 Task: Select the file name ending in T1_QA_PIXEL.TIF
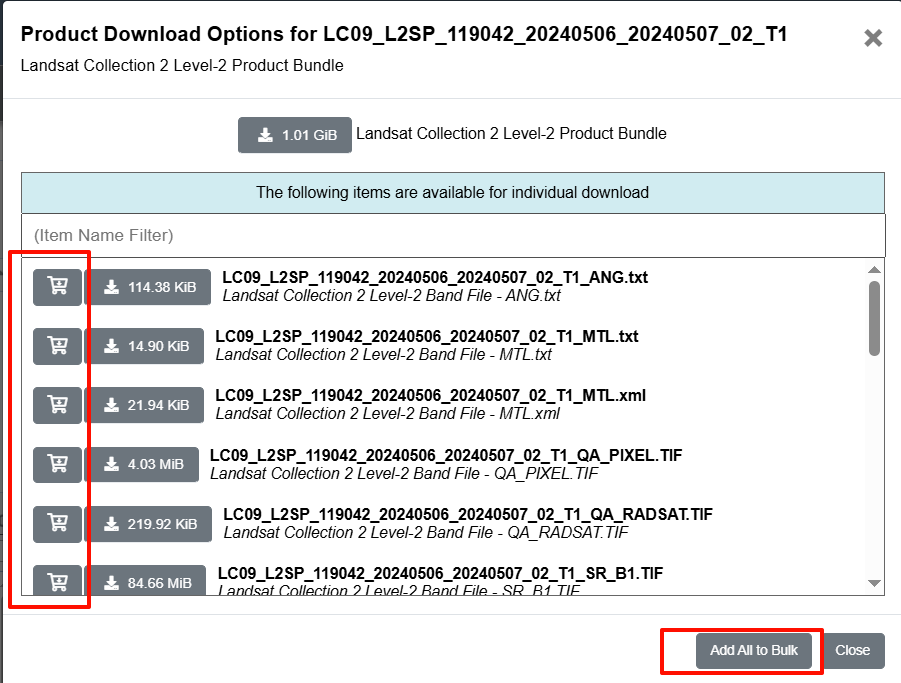click(446, 456)
